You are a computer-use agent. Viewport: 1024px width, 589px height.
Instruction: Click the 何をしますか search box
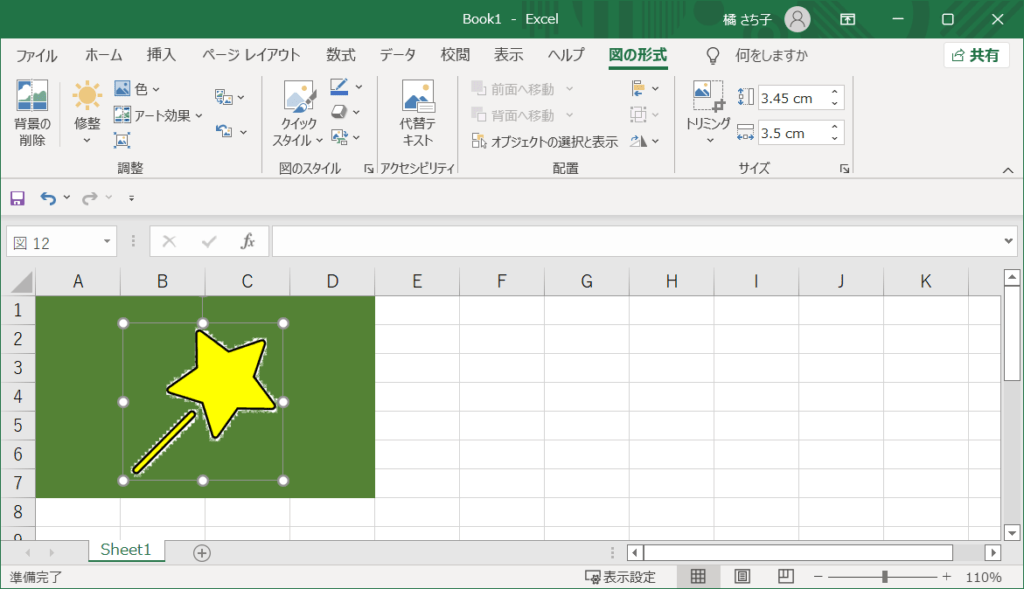[x=771, y=56]
